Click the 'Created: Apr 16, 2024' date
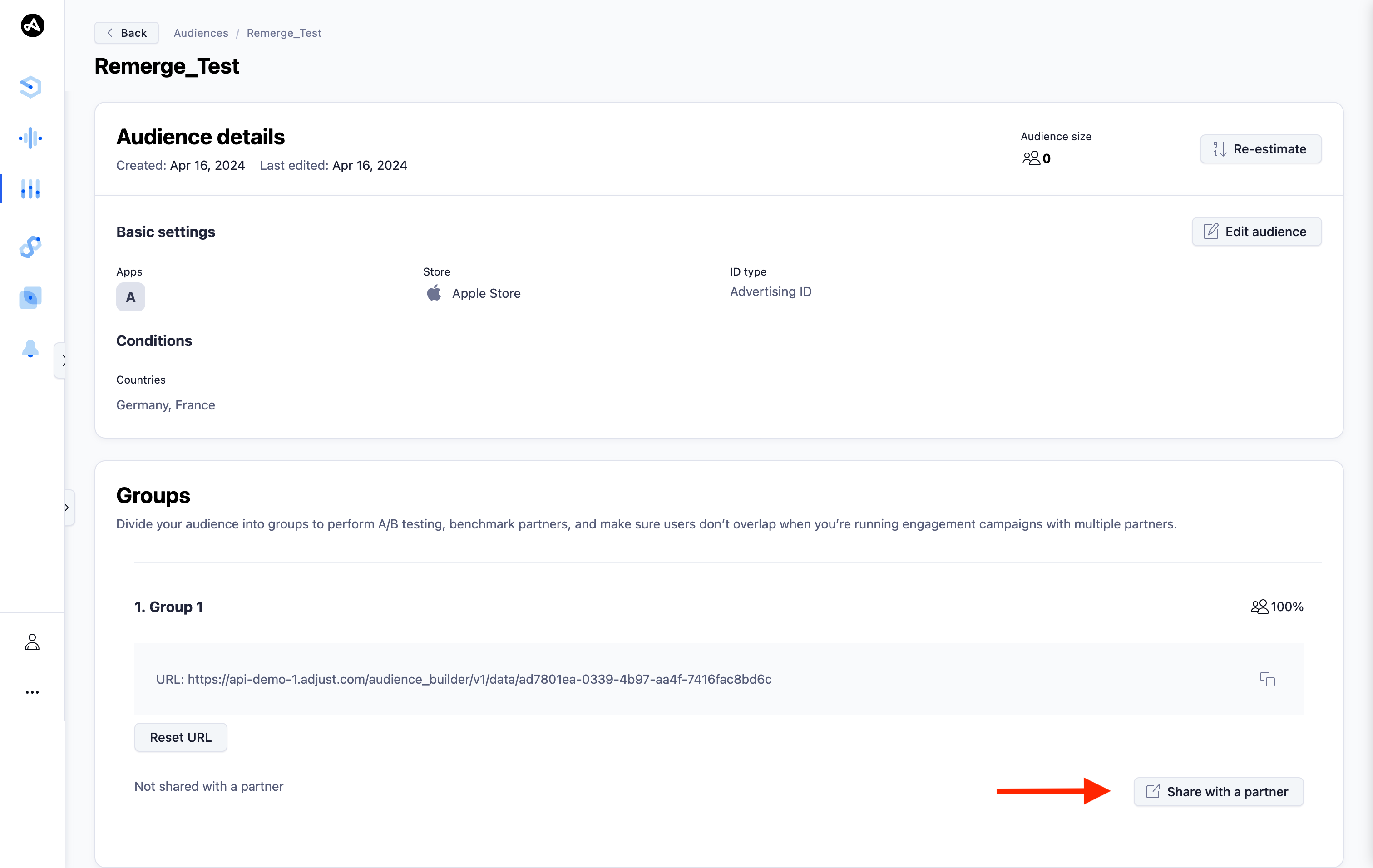The image size is (1373, 868). click(180, 165)
